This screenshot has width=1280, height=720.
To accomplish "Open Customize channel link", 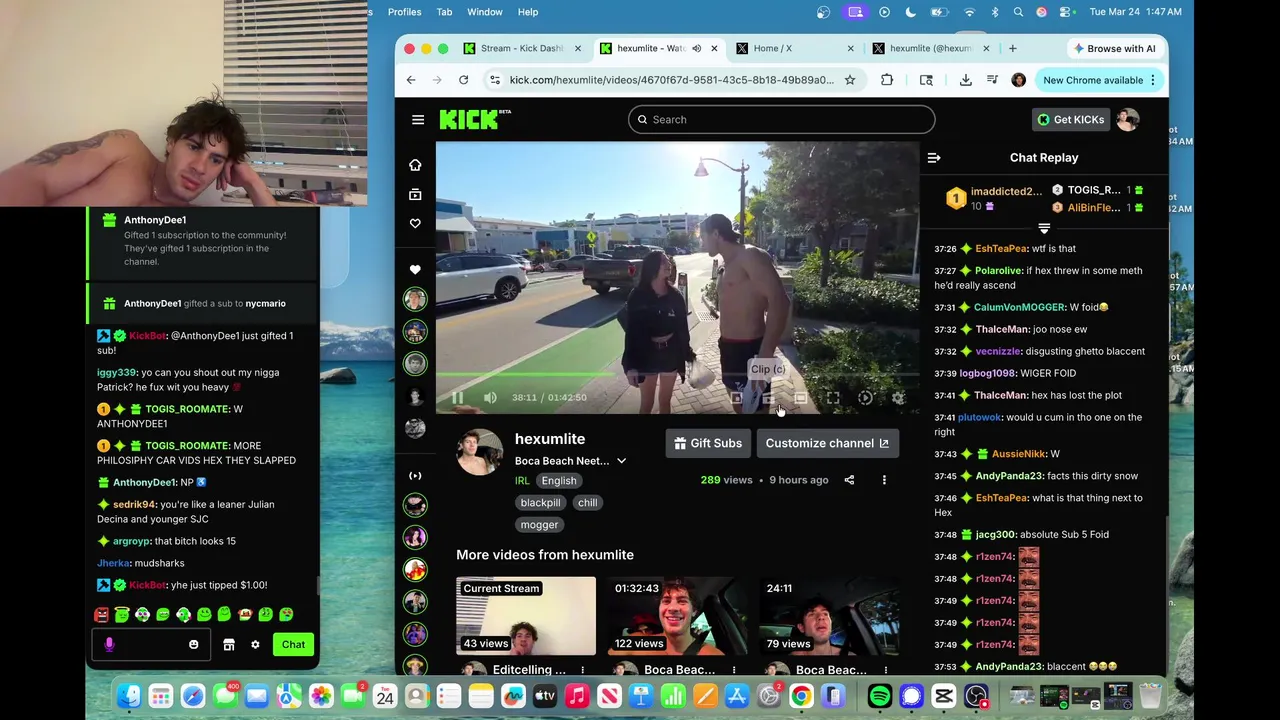I will point(827,443).
